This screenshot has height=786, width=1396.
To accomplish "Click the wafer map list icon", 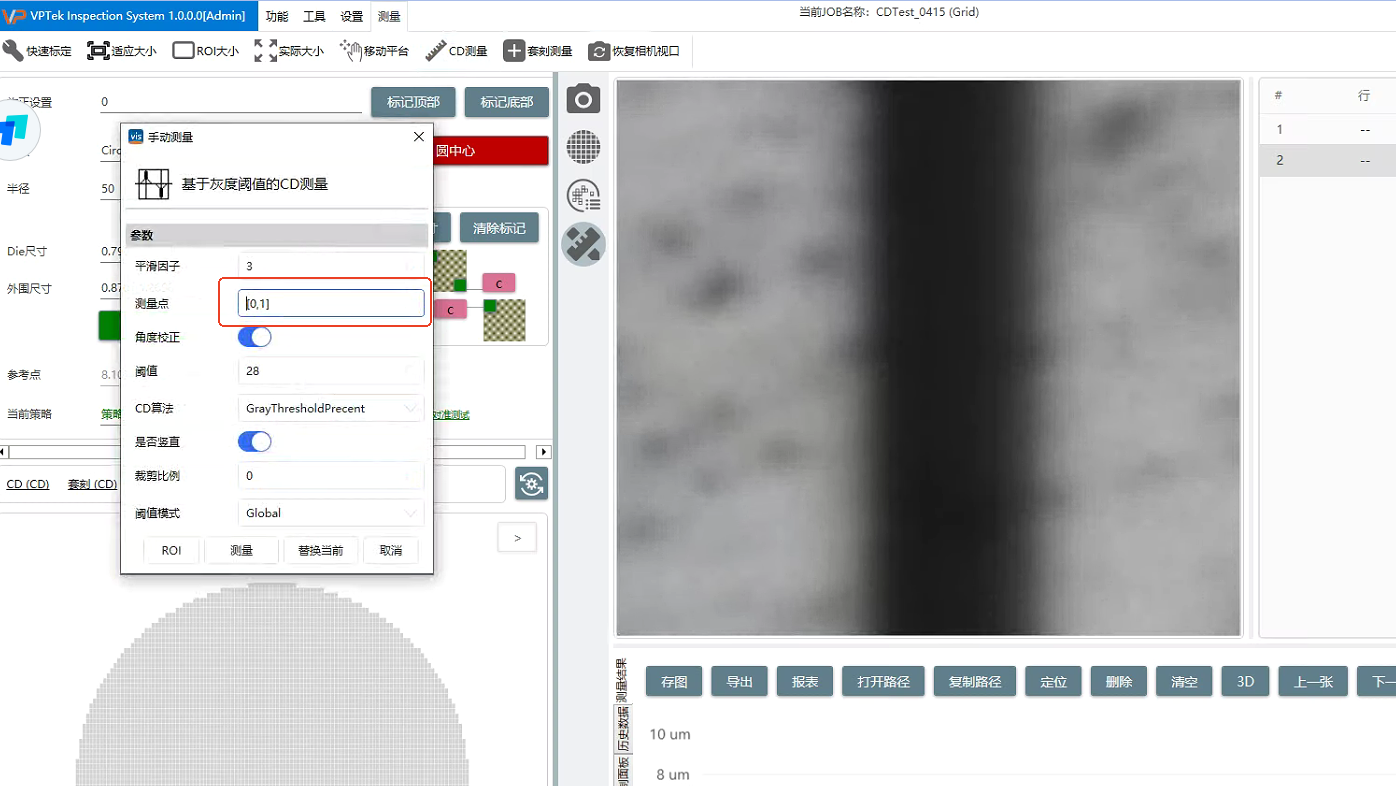I will pos(584,195).
